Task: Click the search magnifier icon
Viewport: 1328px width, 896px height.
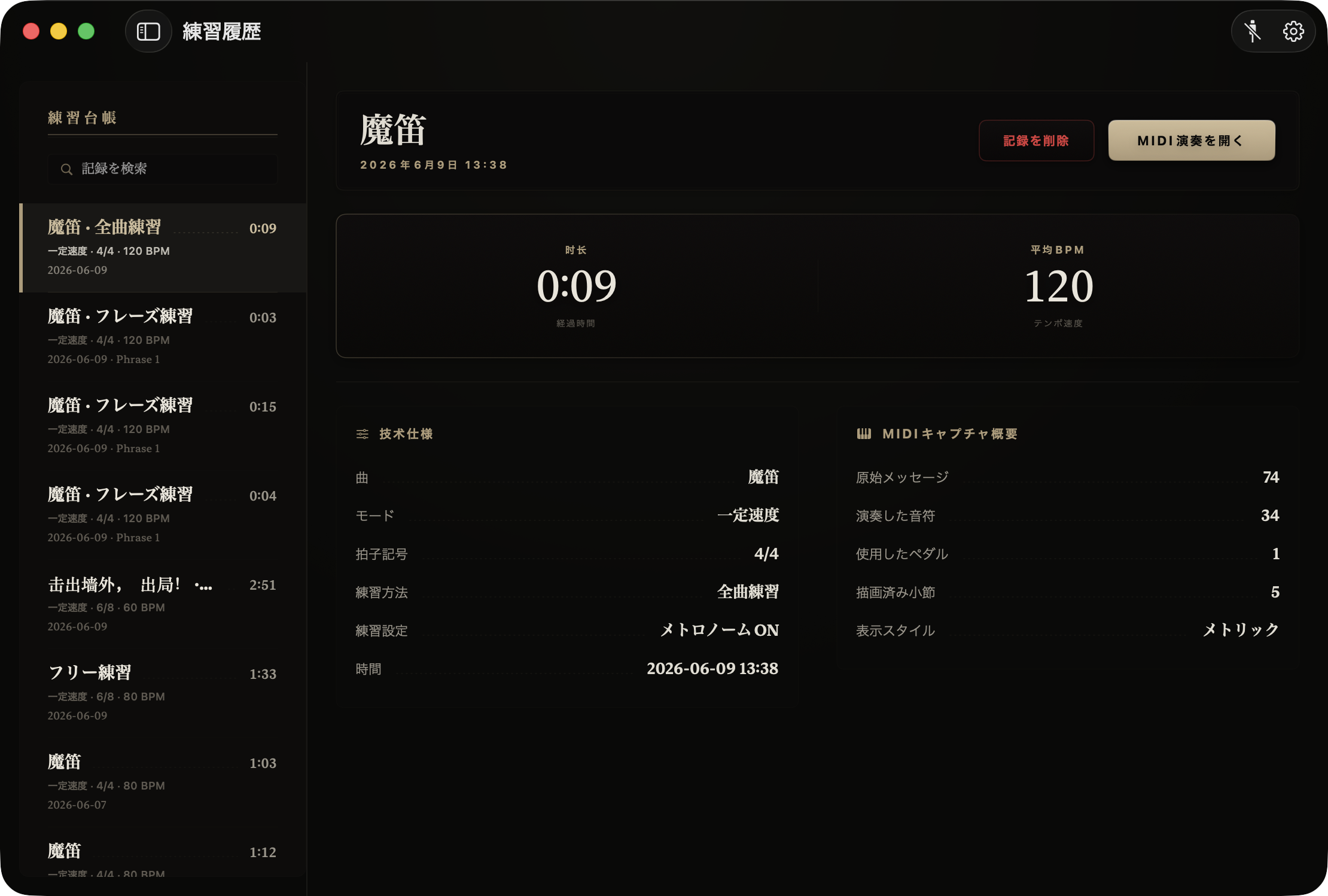Action: point(66,169)
